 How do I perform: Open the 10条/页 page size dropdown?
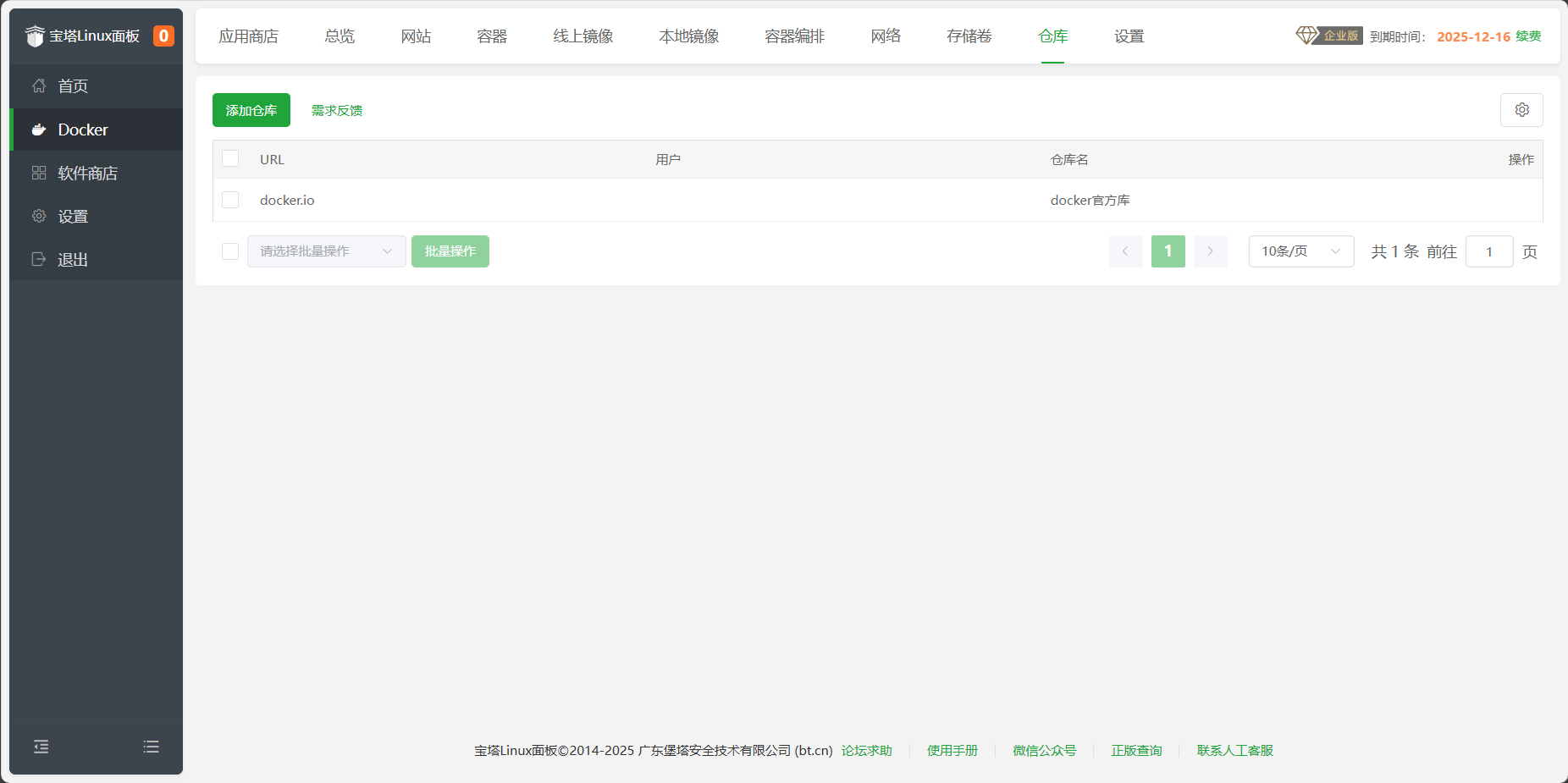1300,251
